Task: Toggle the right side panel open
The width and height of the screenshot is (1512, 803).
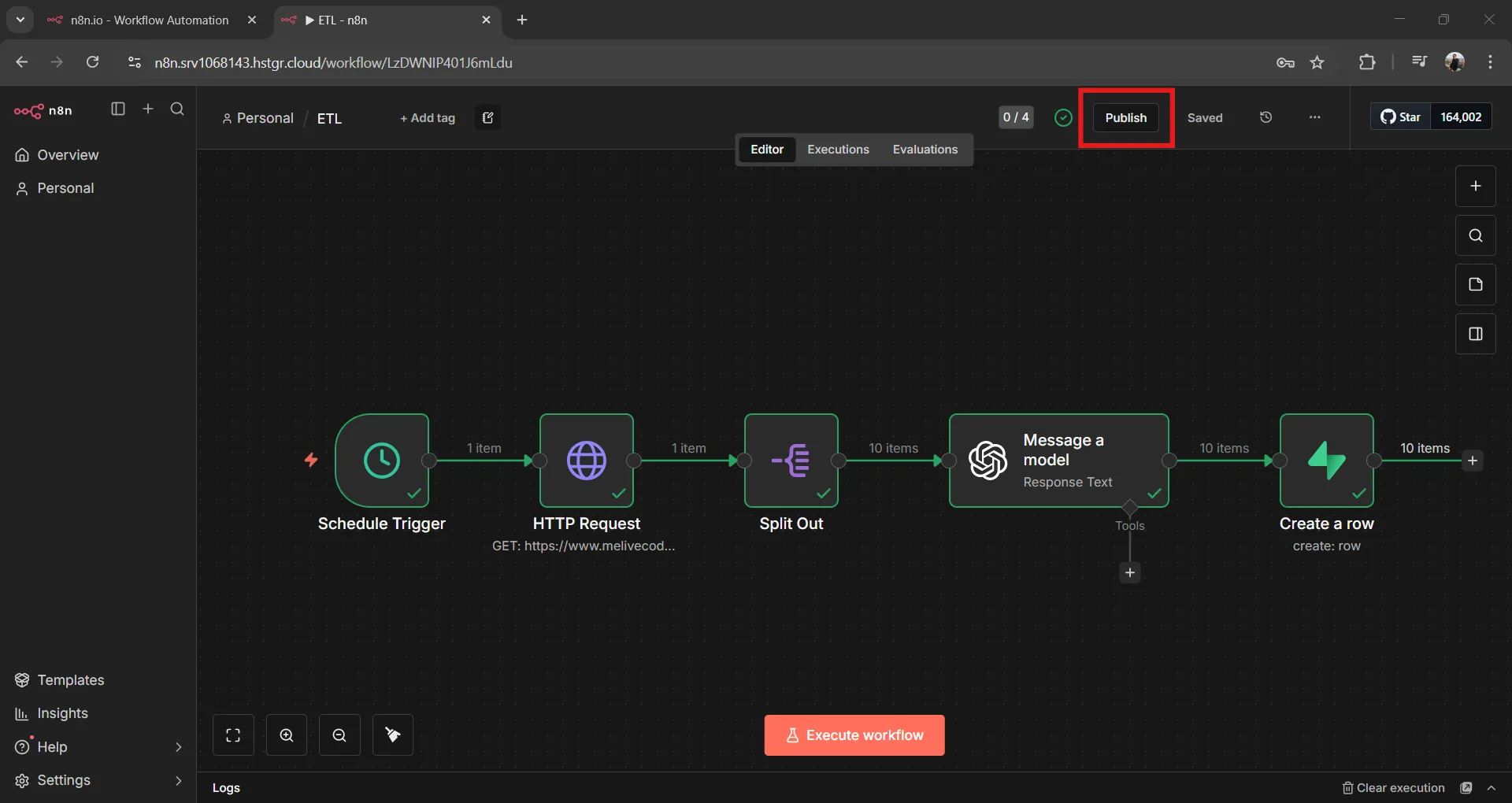Action: tap(1474, 334)
